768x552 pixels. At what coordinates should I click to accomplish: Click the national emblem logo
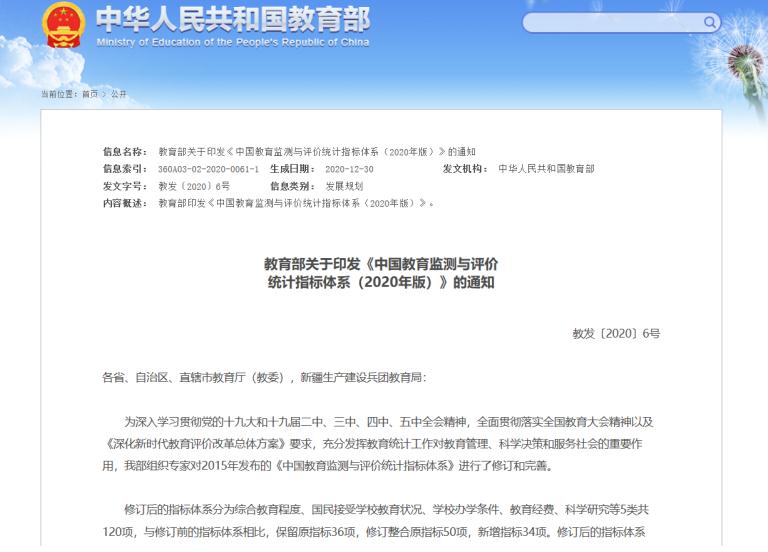[x=64, y=25]
